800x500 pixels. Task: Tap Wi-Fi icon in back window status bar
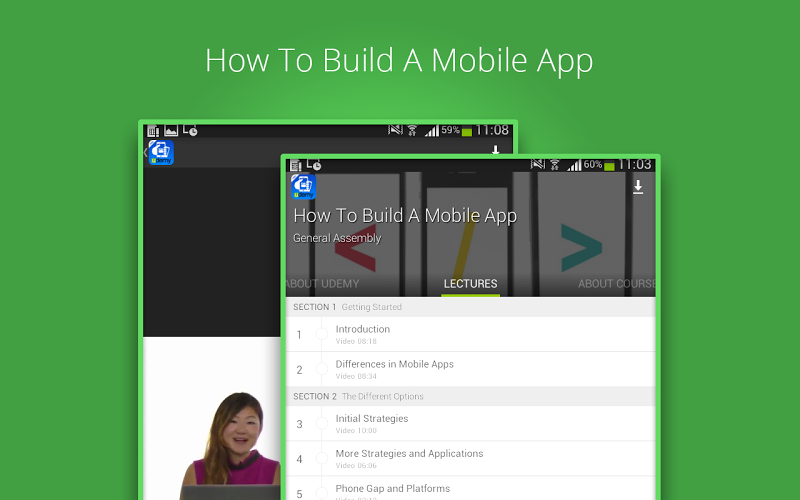pyautogui.click(x=412, y=130)
